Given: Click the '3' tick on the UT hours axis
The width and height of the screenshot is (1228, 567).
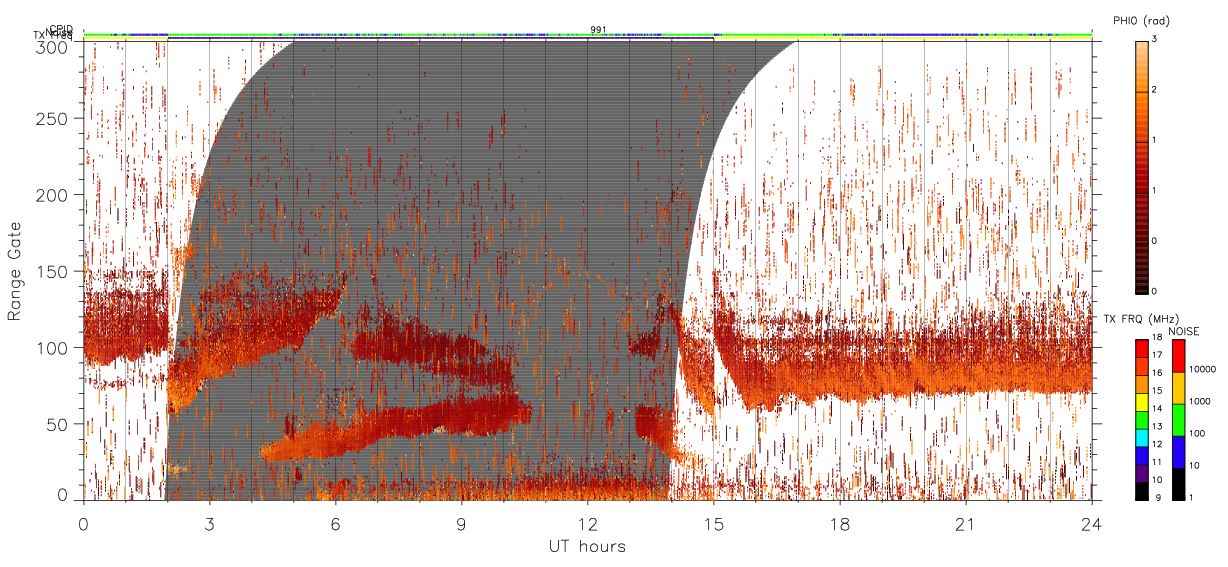Looking at the screenshot, I should click(x=209, y=523).
